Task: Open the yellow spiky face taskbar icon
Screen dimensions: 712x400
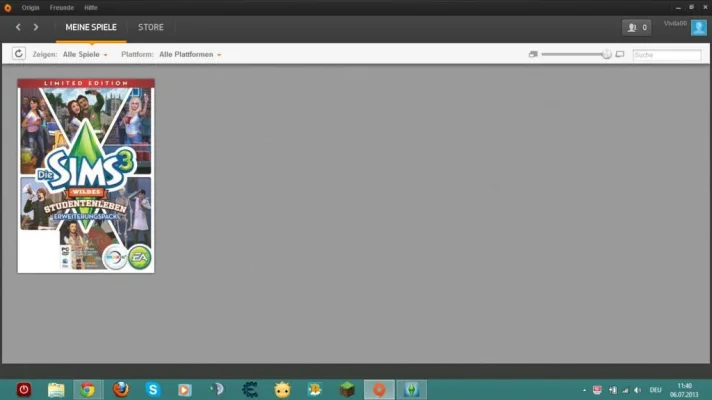Action: pos(282,390)
